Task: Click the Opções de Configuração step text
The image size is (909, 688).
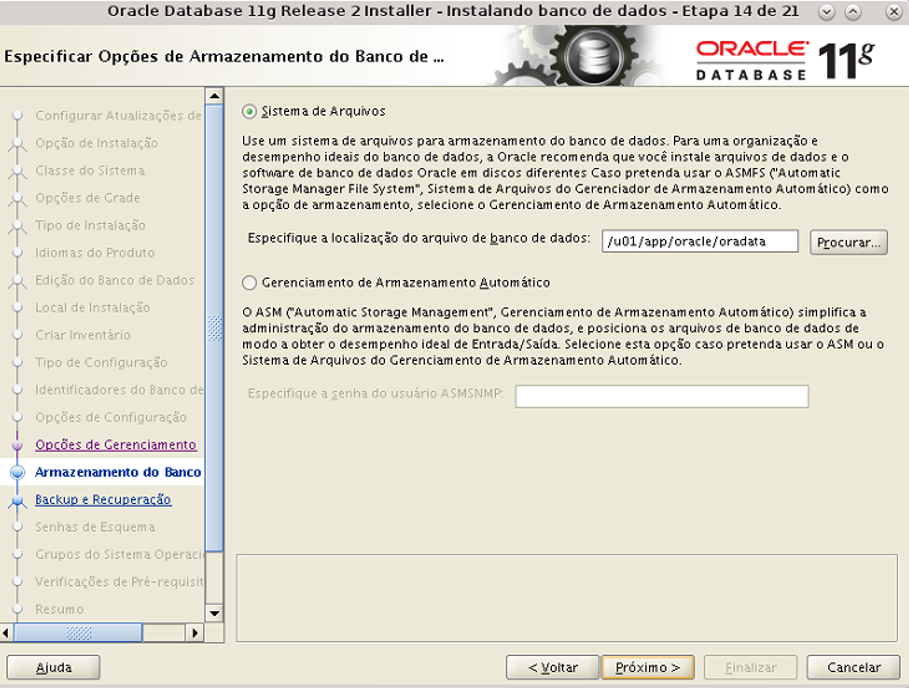Action: tap(111, 417)
